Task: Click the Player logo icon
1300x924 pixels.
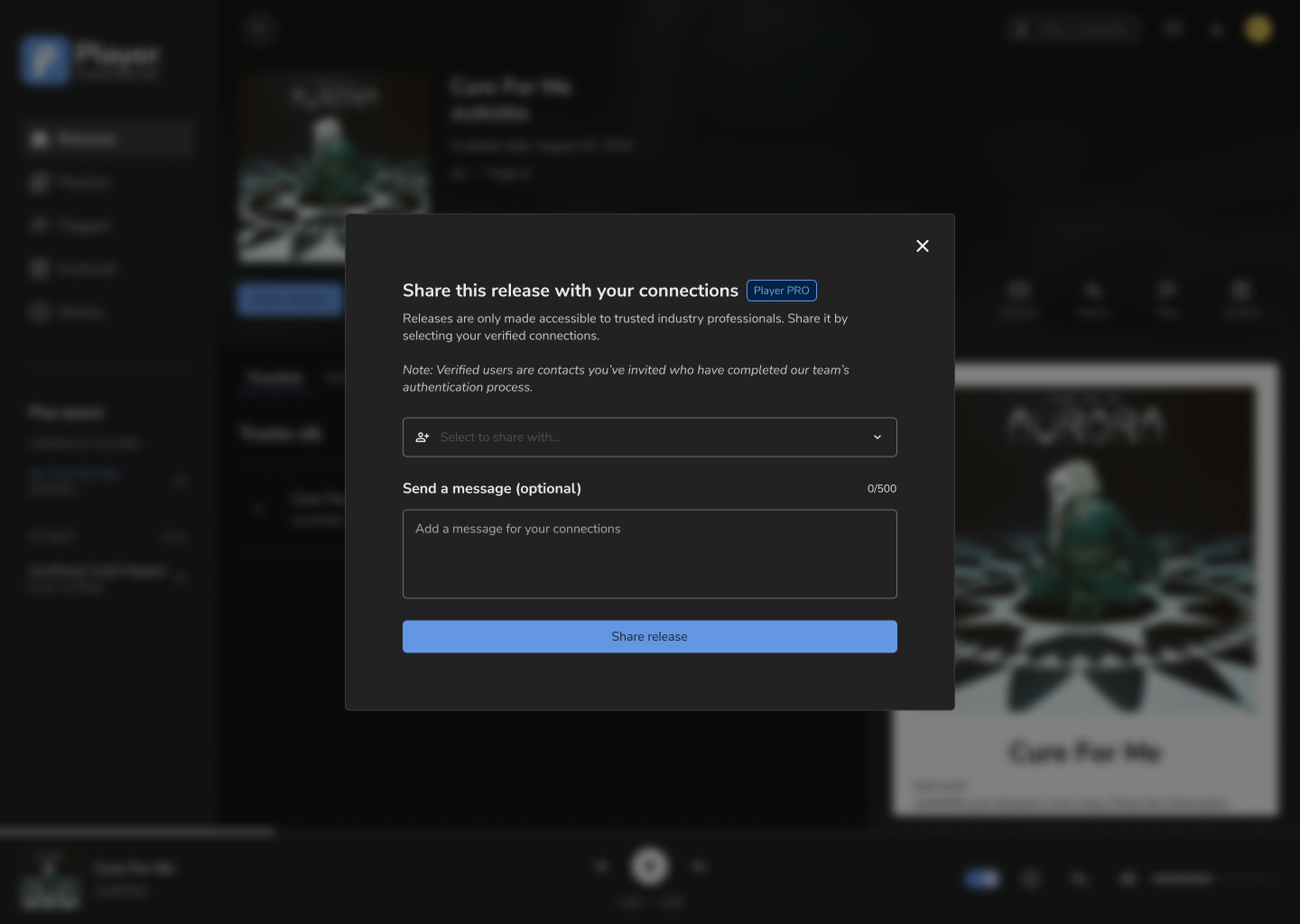Action: (x=45, y=60)
